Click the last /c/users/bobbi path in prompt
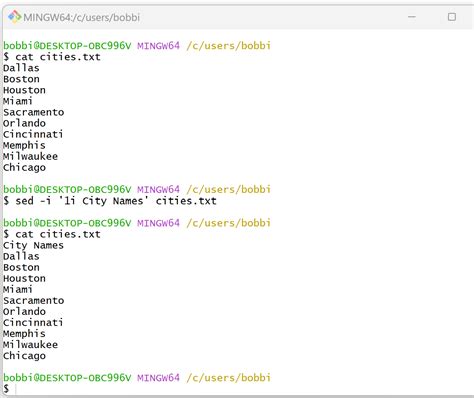Image resolution: width=474 pixels, height=398 pixels. point(228,378)
